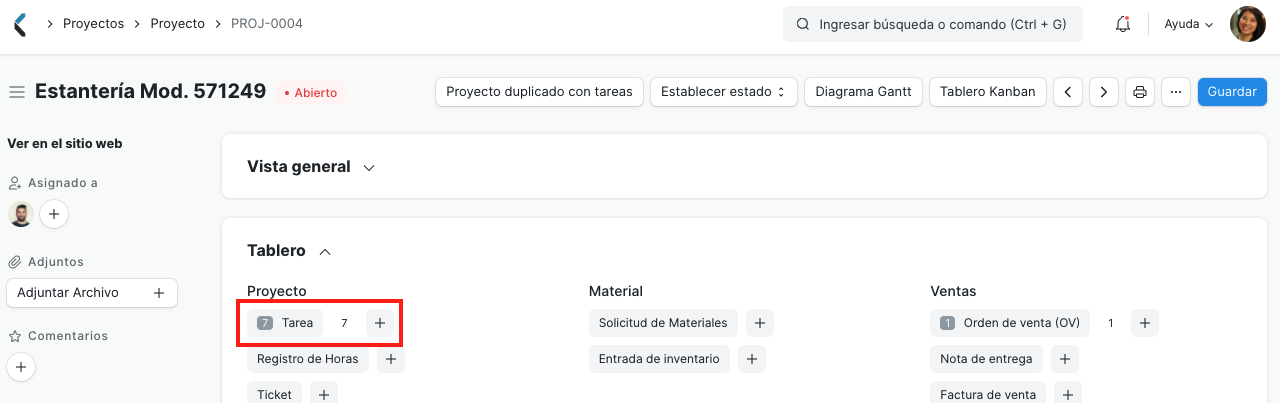
Task: Collapse the Tablero section
Action: pos(289,251)
